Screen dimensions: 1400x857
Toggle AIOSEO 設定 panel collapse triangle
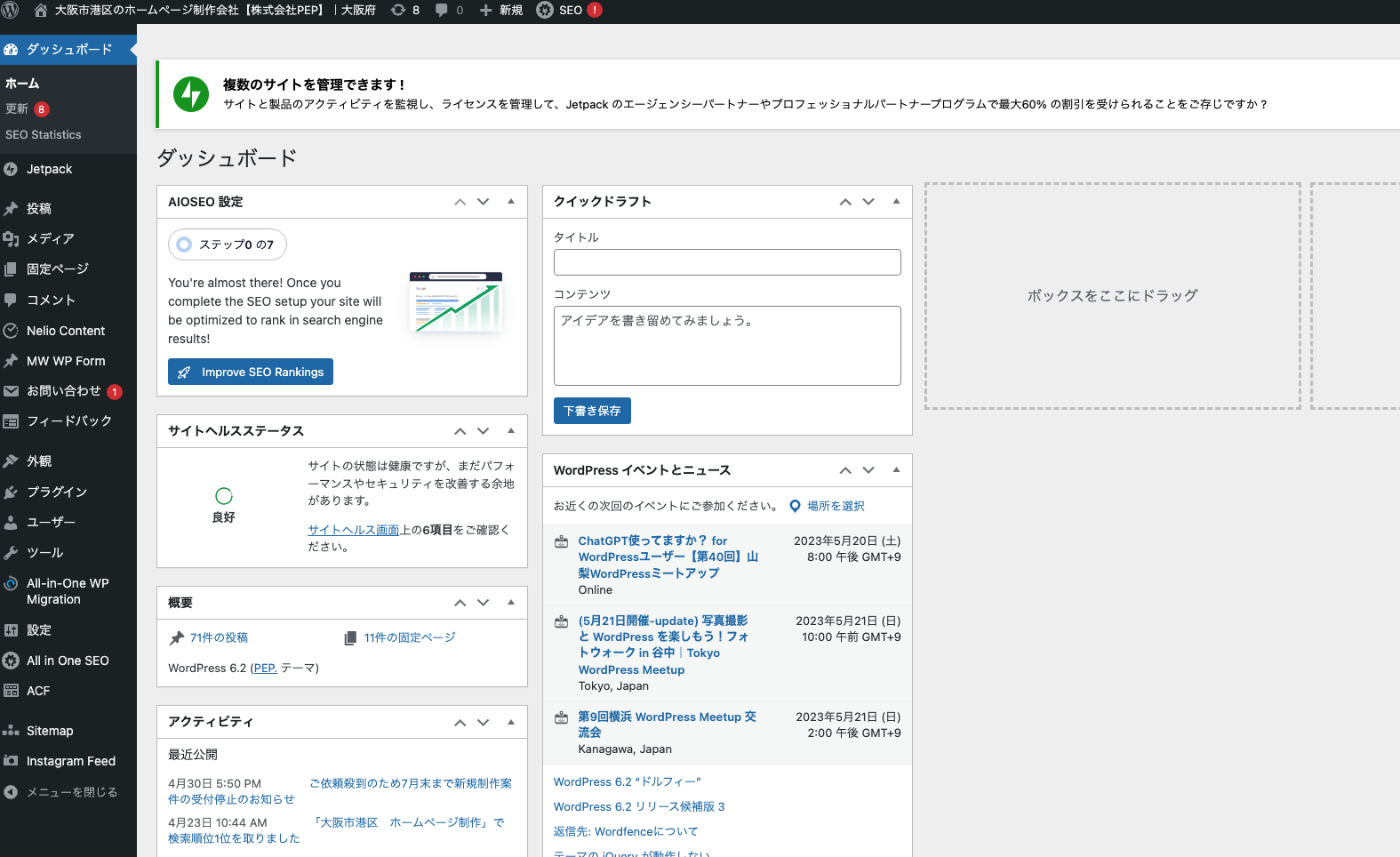pos(511,202)
